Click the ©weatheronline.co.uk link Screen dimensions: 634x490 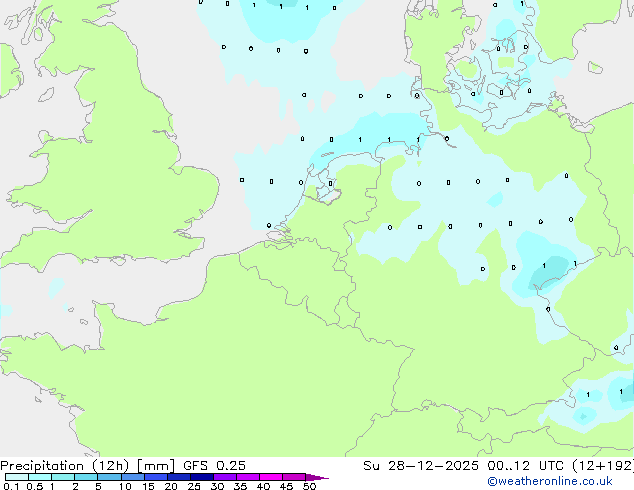click(550, 481)
